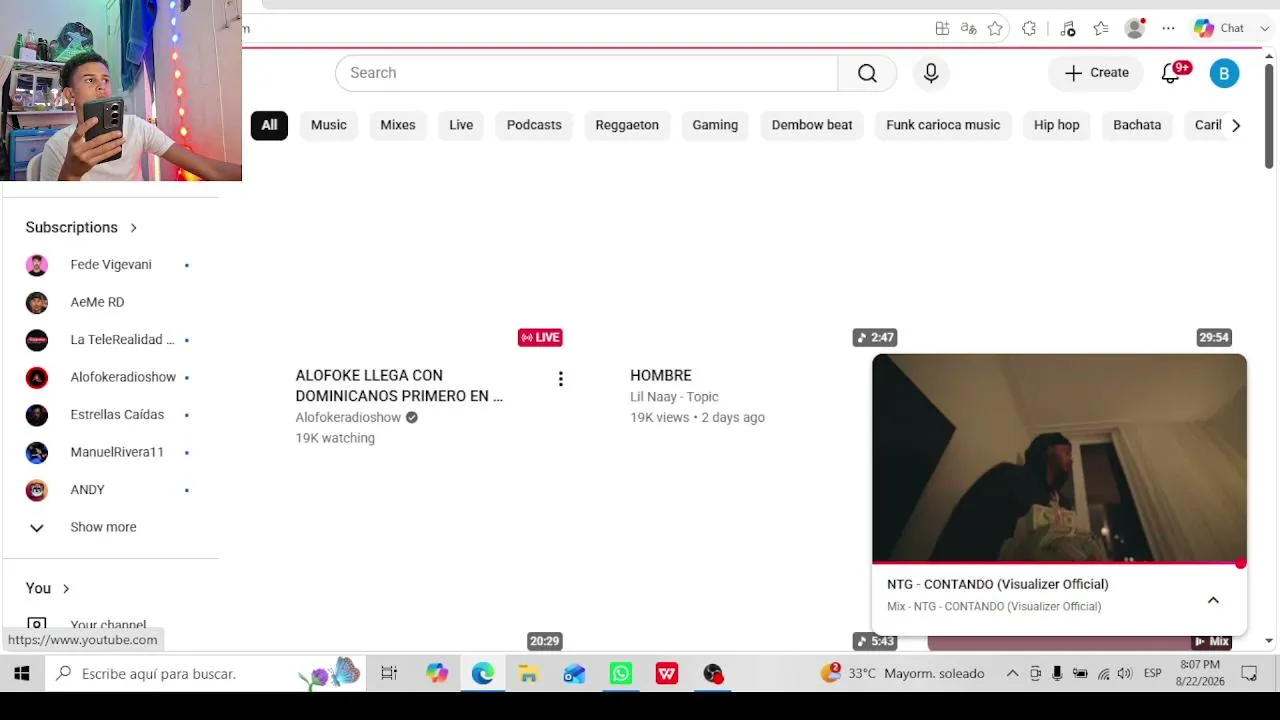The image size is (1280, 720).
Task: Open Task View on the taskbar
Action: click(x=389, y=674)
